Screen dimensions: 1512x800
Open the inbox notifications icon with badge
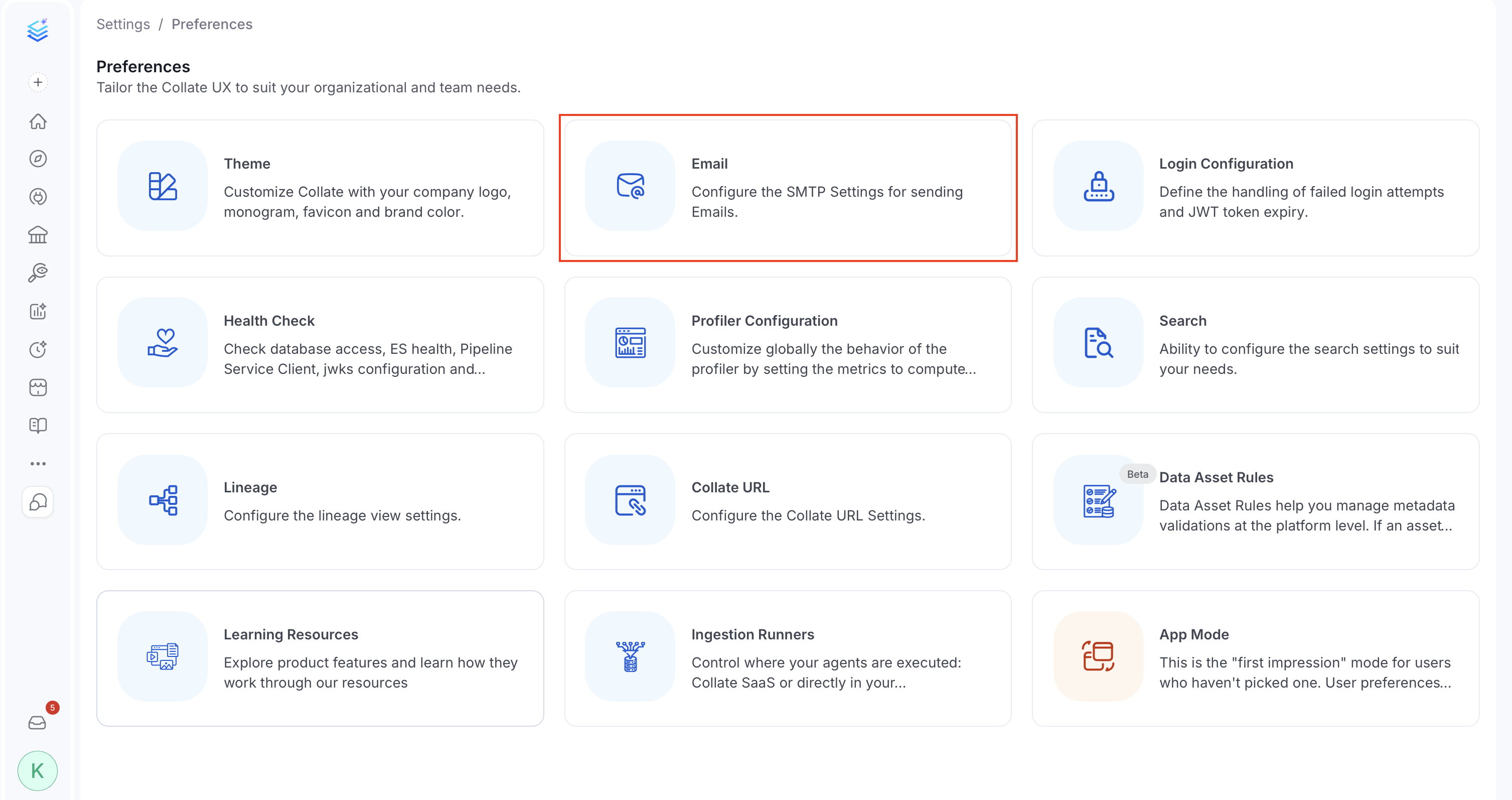37,723
